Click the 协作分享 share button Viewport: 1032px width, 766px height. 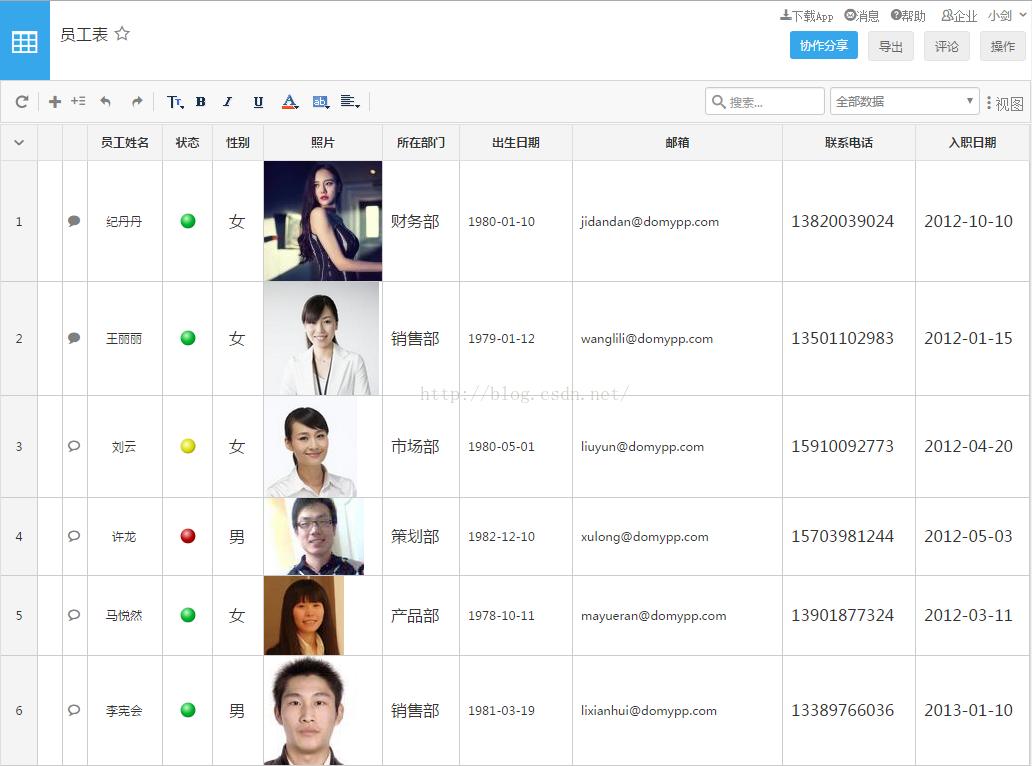pyautogui.click(x=823, y=45)
